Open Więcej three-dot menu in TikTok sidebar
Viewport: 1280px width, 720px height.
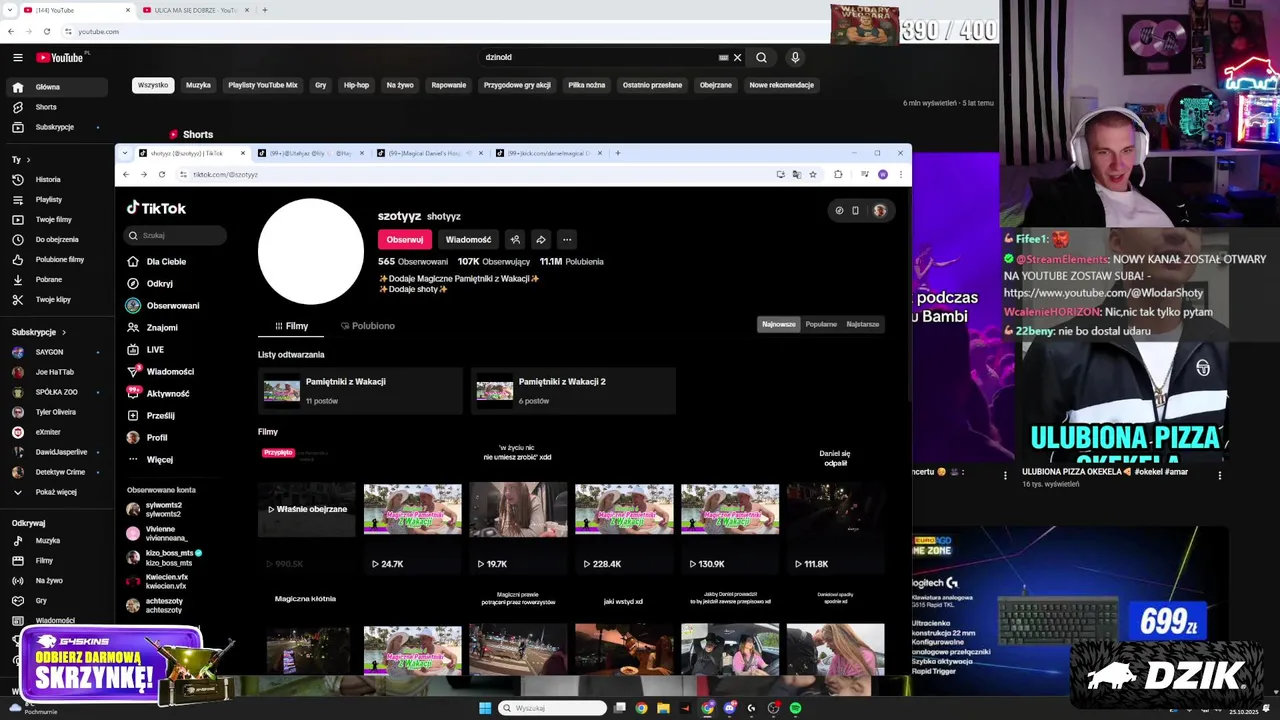(x=133, y=460)
